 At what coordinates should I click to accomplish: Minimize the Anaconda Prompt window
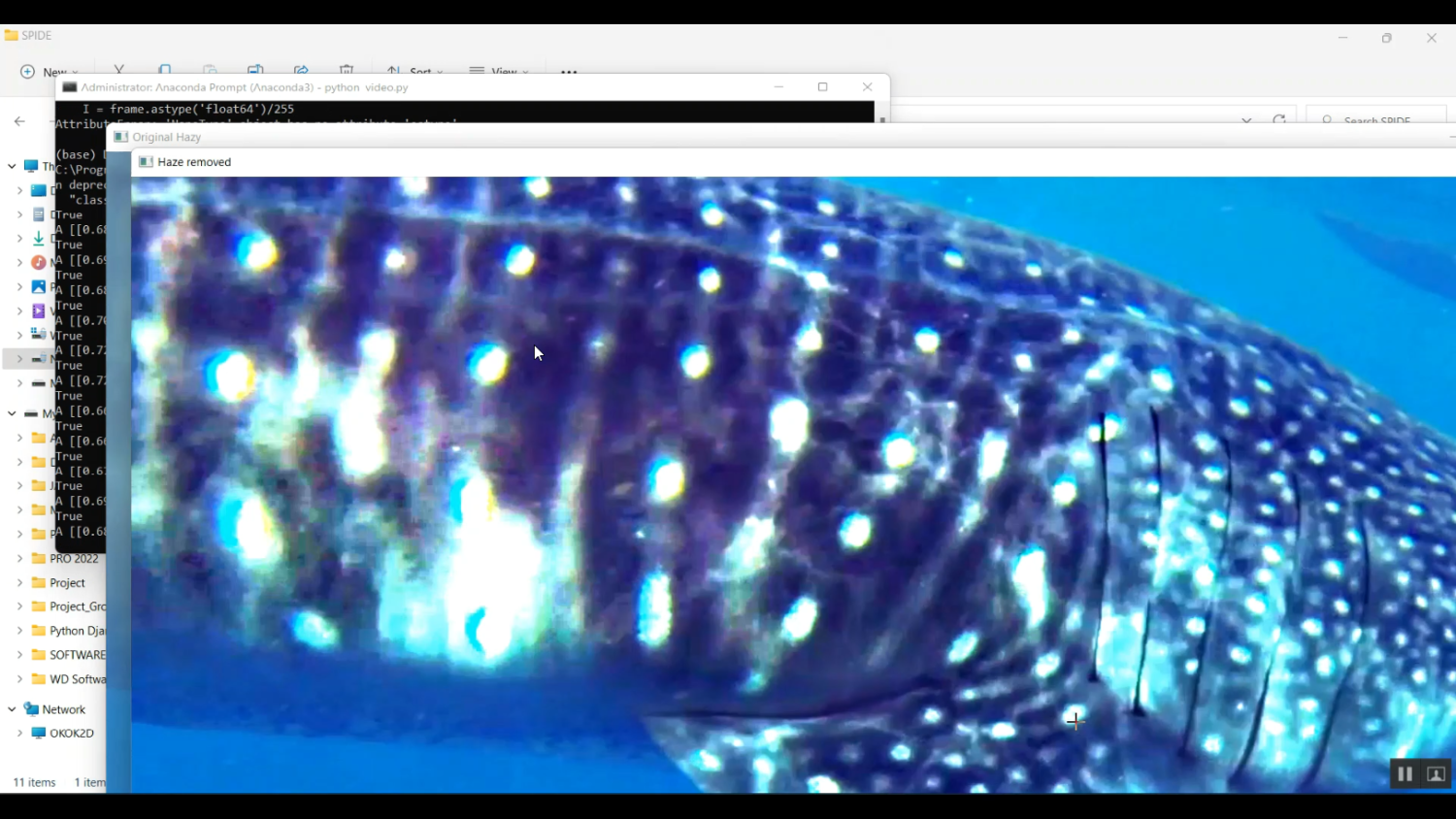[778, 87]
